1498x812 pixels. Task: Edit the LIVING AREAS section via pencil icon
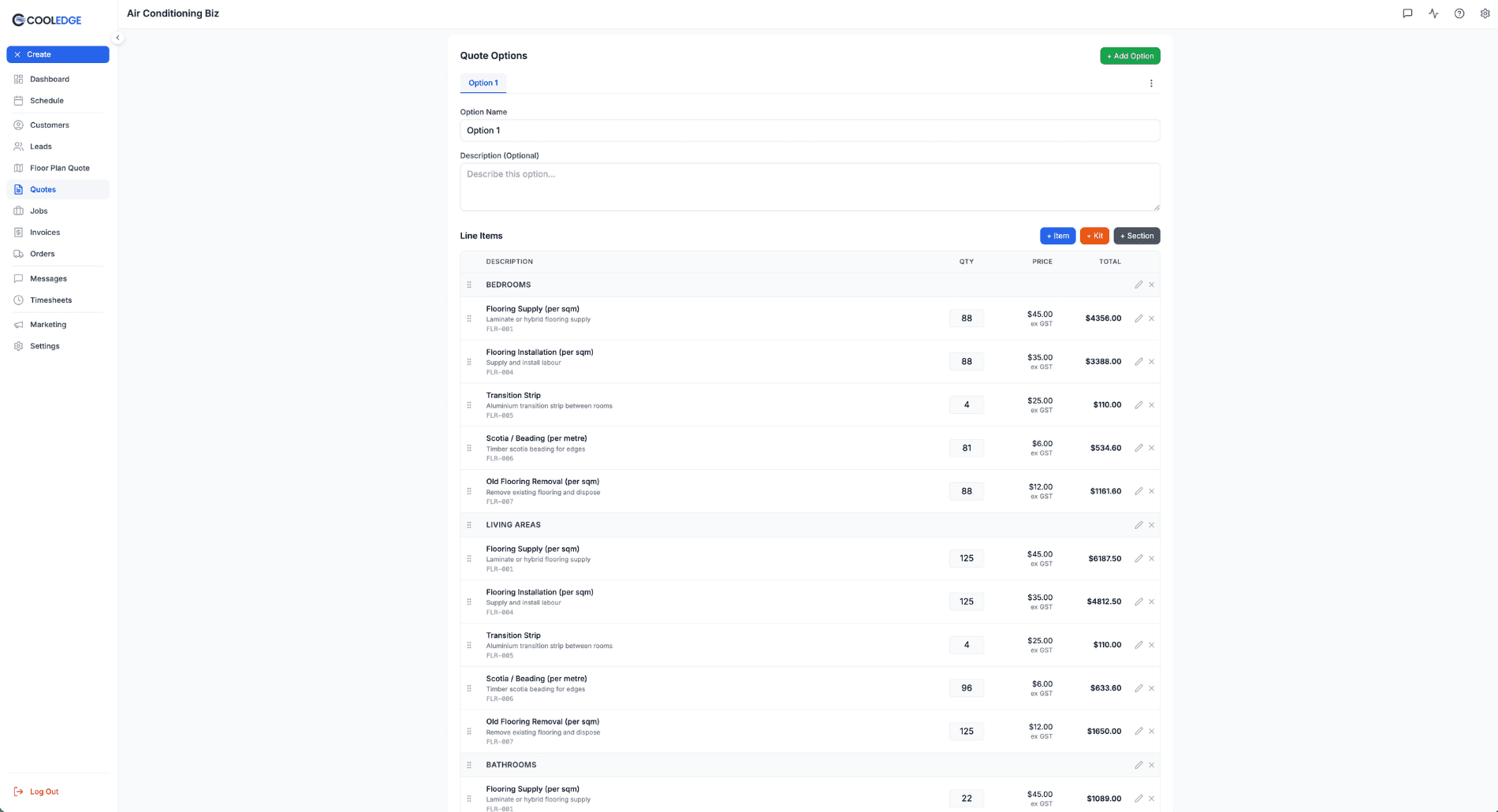tap(1138, 524)
